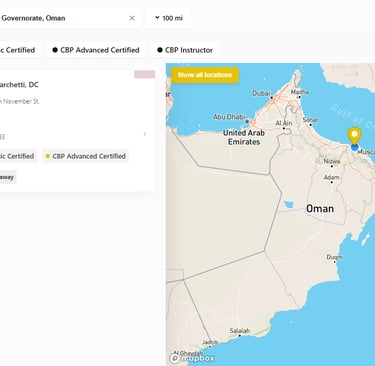Click the Oman country label
The width and height of the screenshot is (375, 366).
pos(320,209)
